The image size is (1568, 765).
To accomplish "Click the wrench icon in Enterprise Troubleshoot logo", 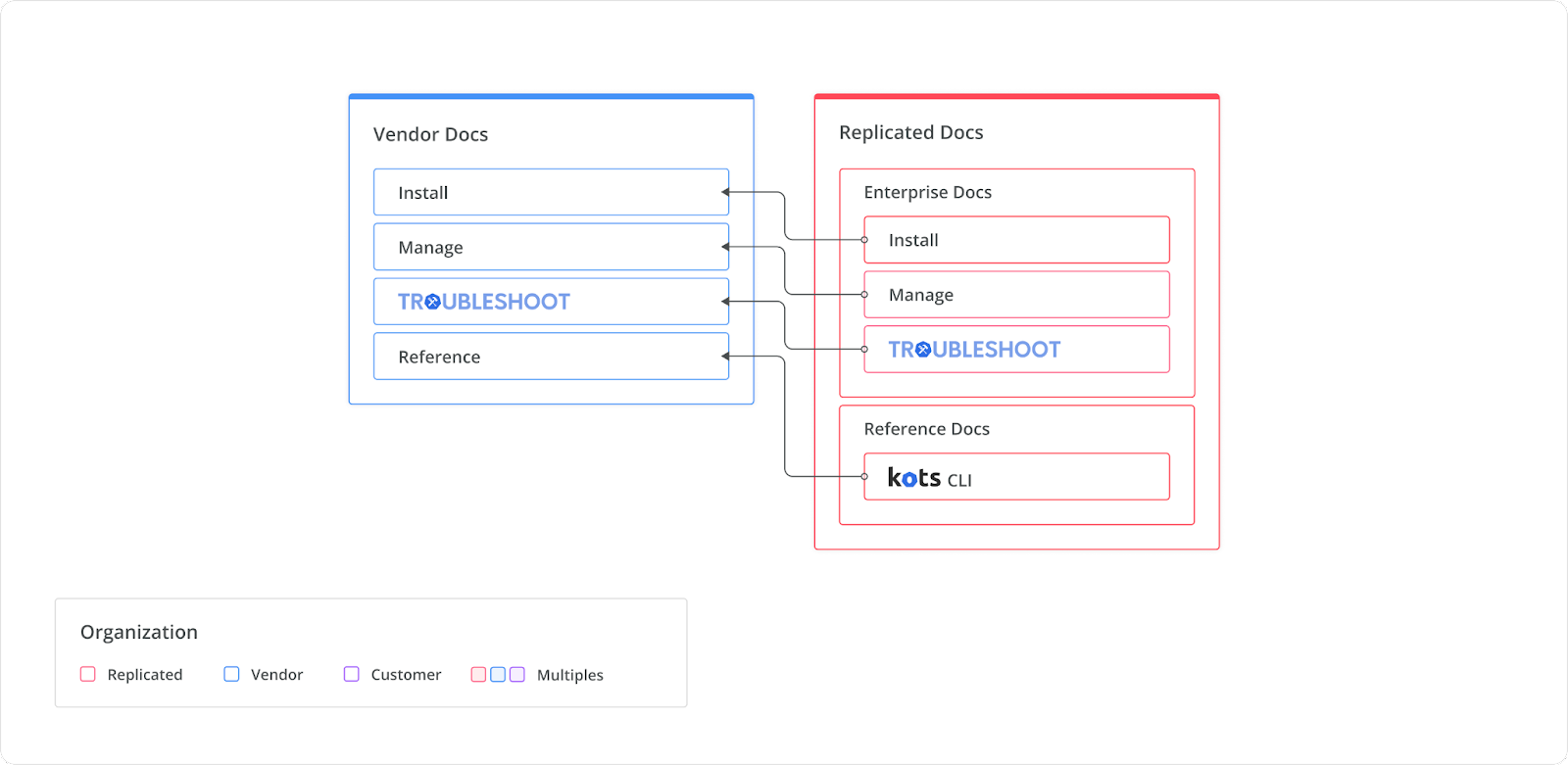I will tap(923, 350).
